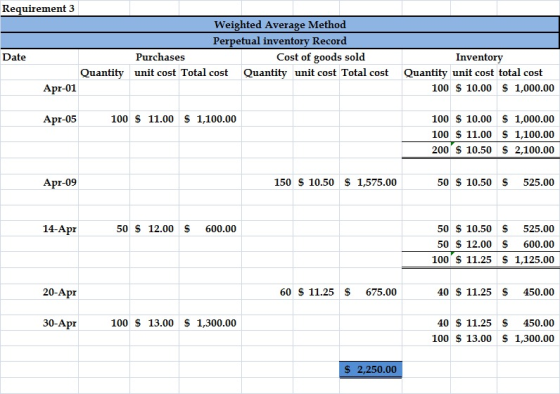Viewport: 560px width, 394px height.
Task: Select the "Requirement 3" cell
Action: pos(39,8)
